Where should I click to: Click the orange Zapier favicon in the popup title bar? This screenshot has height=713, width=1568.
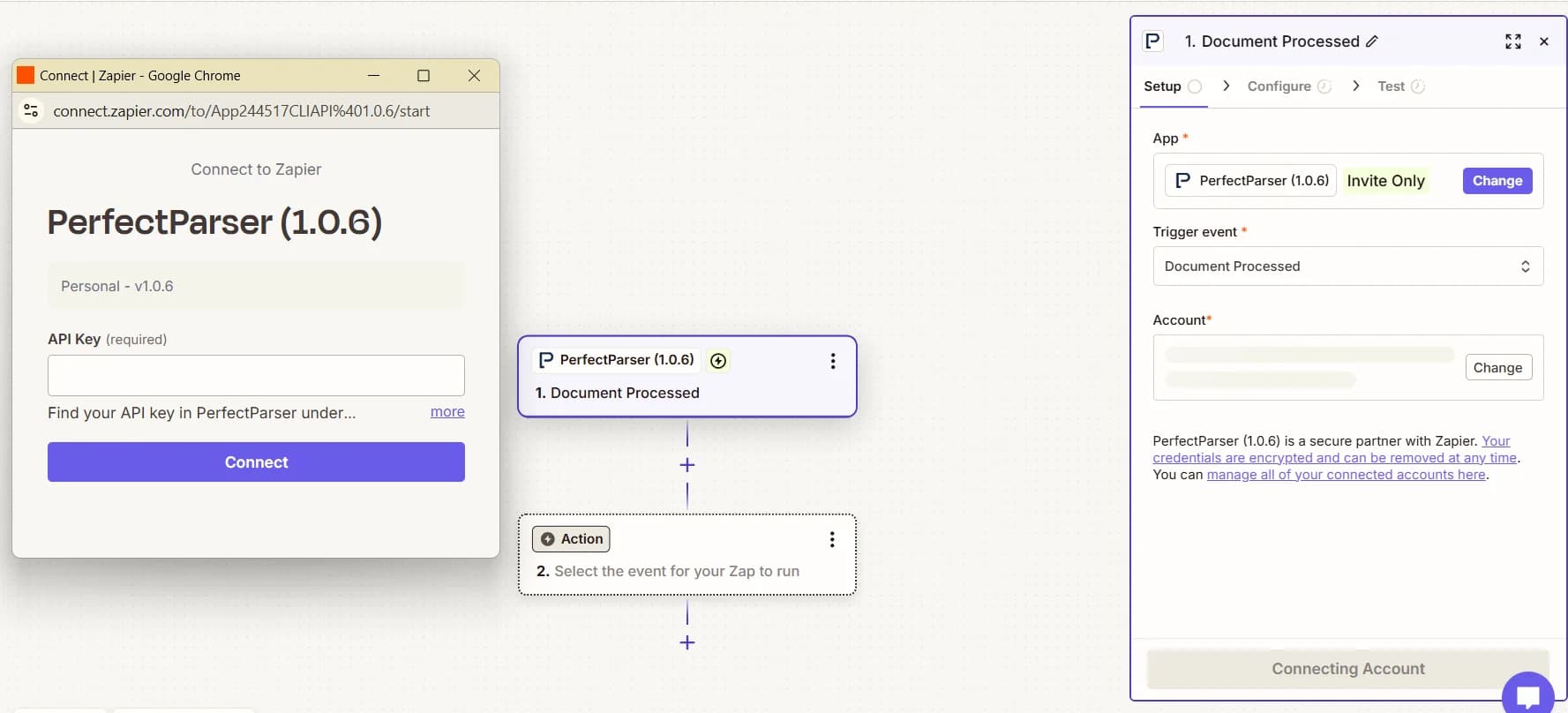(26, 75)
